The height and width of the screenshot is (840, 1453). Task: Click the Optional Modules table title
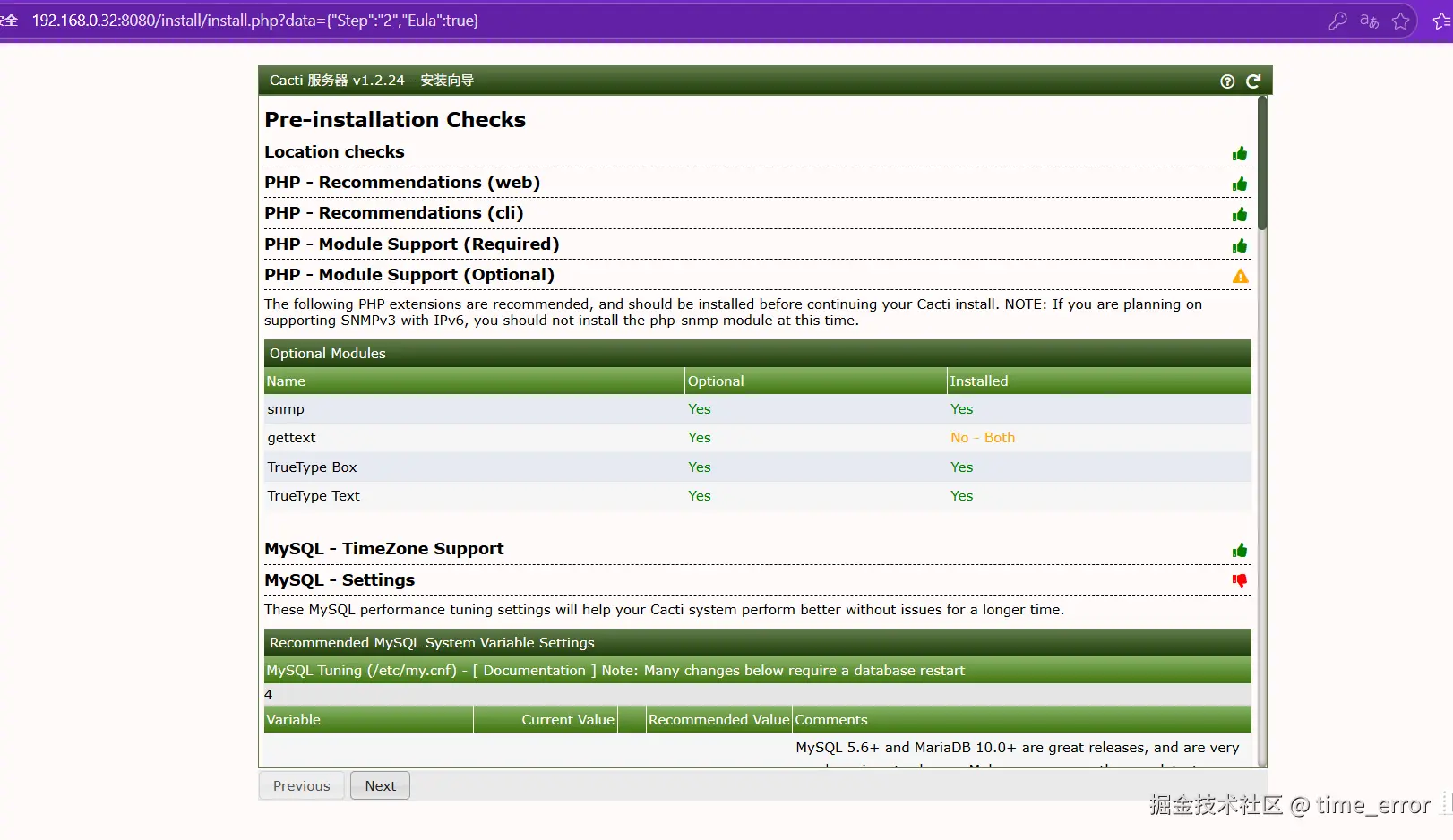(328, 354)
